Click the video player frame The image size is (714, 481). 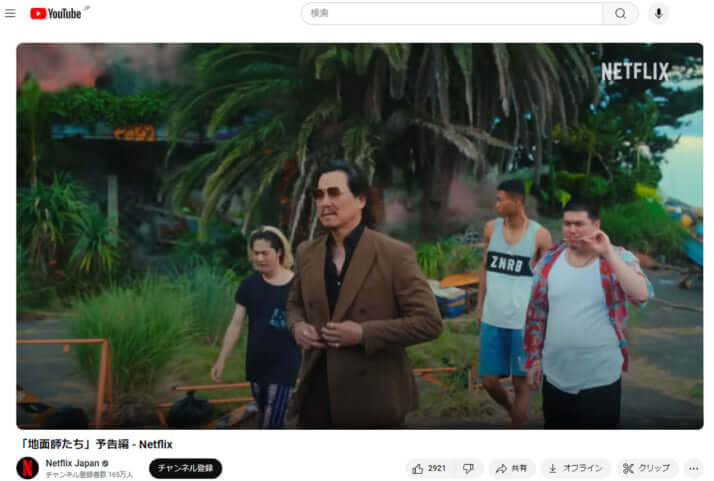click(360, 236)
